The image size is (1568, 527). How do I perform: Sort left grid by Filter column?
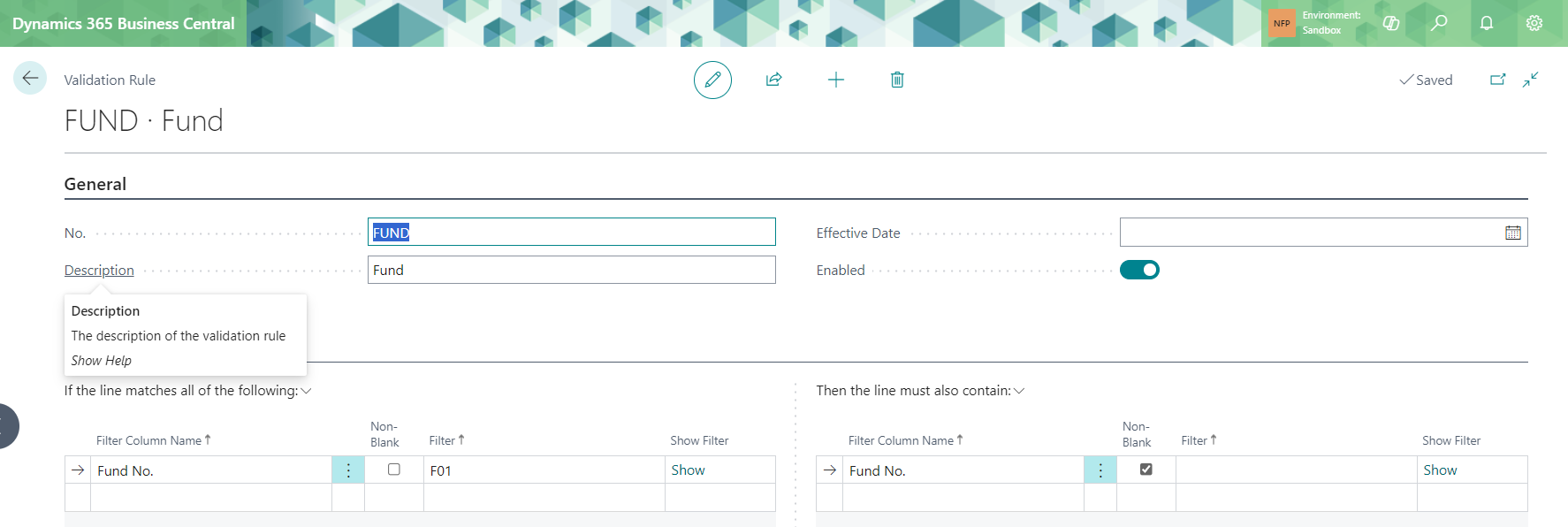tap(446, 440)
